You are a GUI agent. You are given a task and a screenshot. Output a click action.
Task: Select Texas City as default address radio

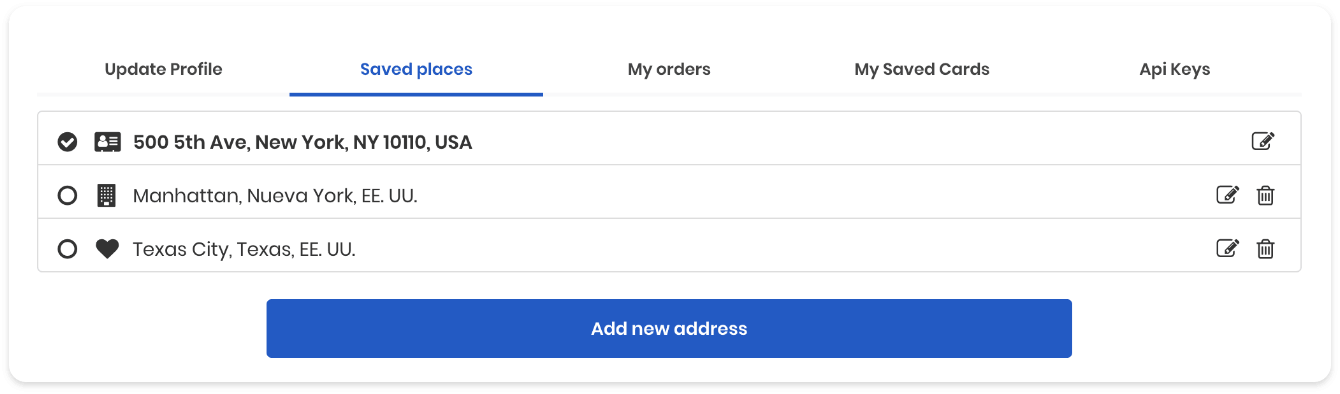tap(67, 249)
